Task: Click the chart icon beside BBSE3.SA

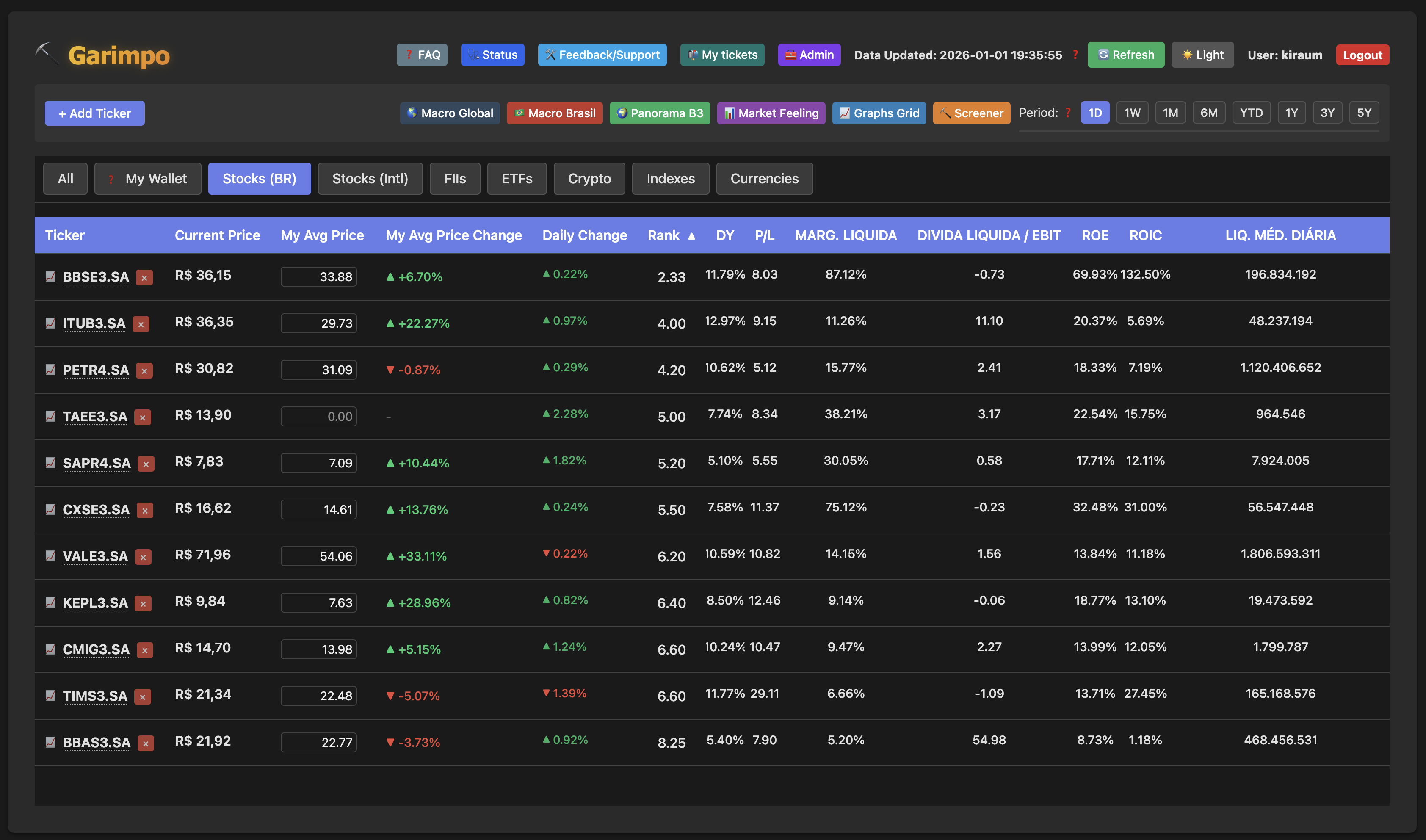Action: click(50, 276)
